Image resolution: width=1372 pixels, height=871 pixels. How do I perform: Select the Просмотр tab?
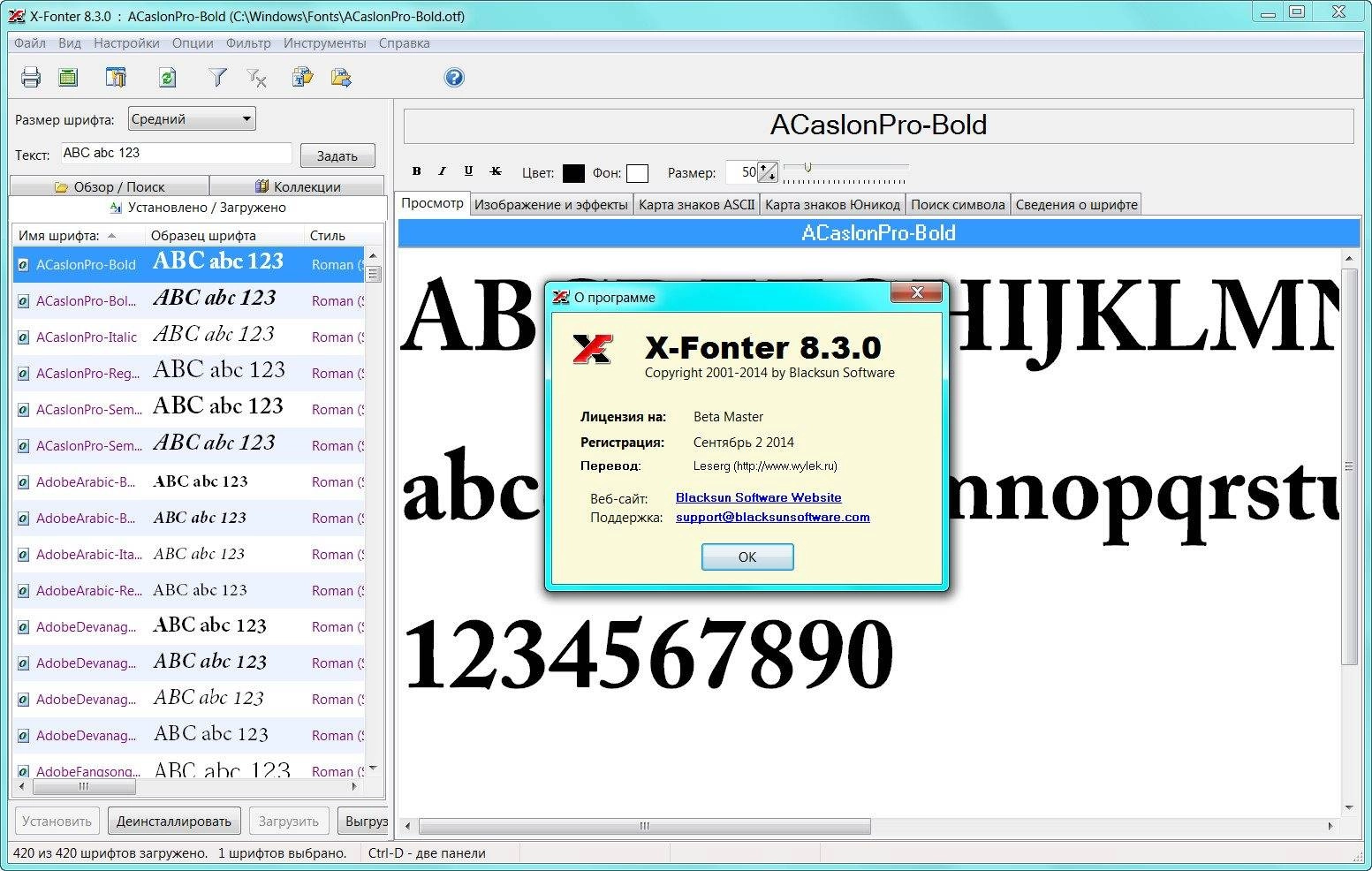click(432, 203)
